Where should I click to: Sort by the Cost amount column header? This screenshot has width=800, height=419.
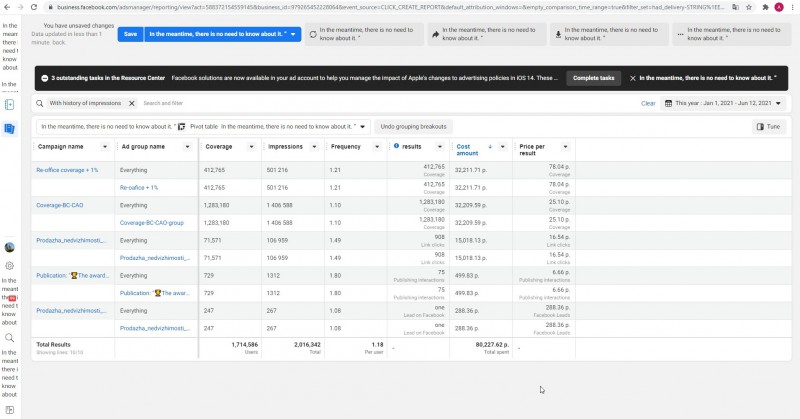pyautogui.click(x=467, y=150)
